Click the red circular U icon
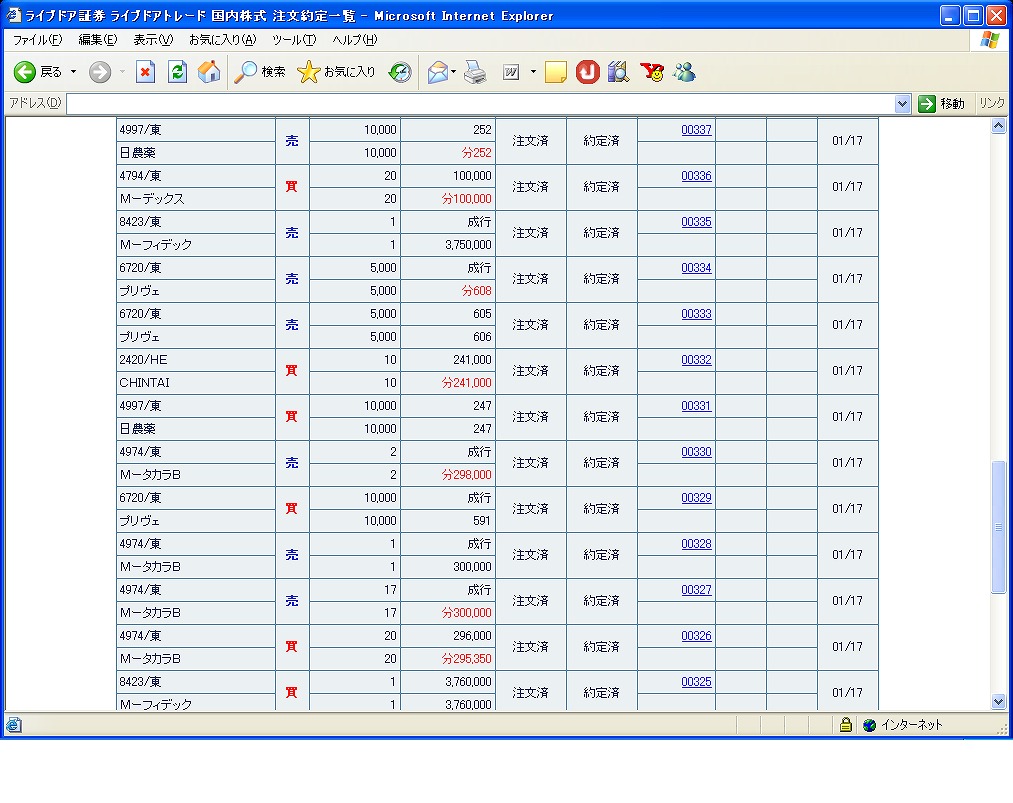Image resolution: width=1013 pixels, height=803 pixels. click(587, 72)
